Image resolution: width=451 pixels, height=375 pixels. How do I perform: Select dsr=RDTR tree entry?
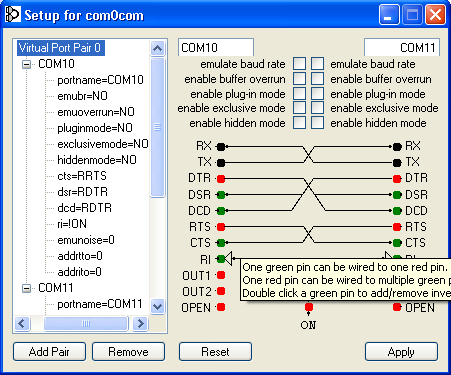82,192
